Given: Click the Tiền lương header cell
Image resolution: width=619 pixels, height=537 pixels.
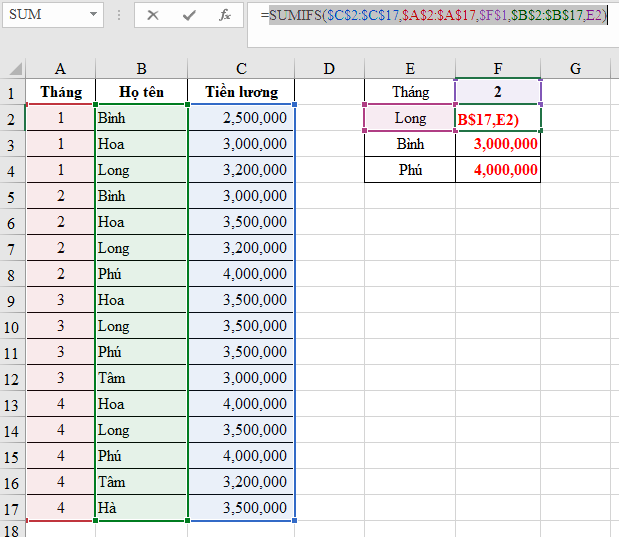Looking at the screenshot, I should click(x=241, y=92).
